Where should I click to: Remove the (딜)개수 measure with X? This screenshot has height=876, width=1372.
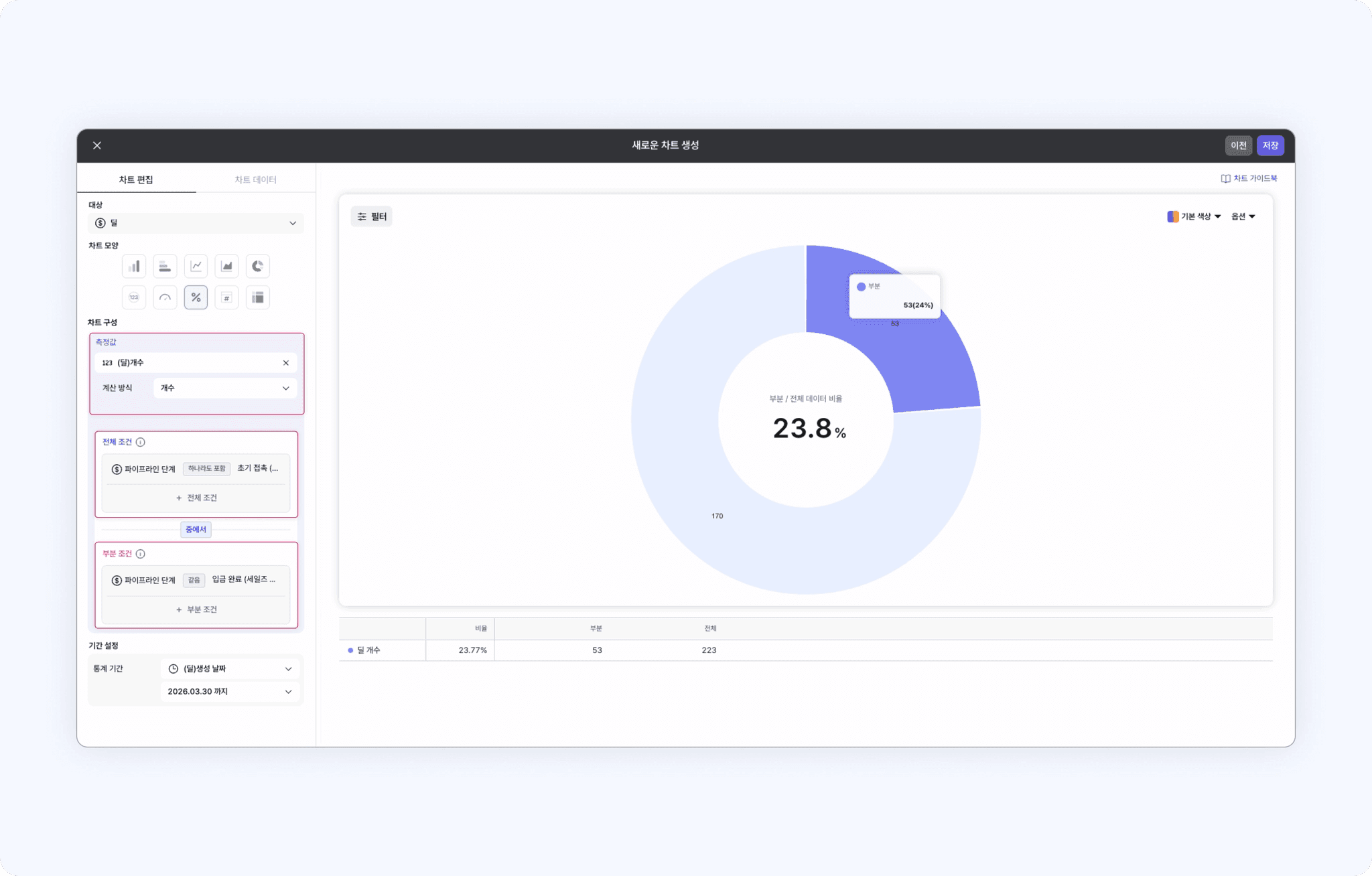tap(286, 363)
